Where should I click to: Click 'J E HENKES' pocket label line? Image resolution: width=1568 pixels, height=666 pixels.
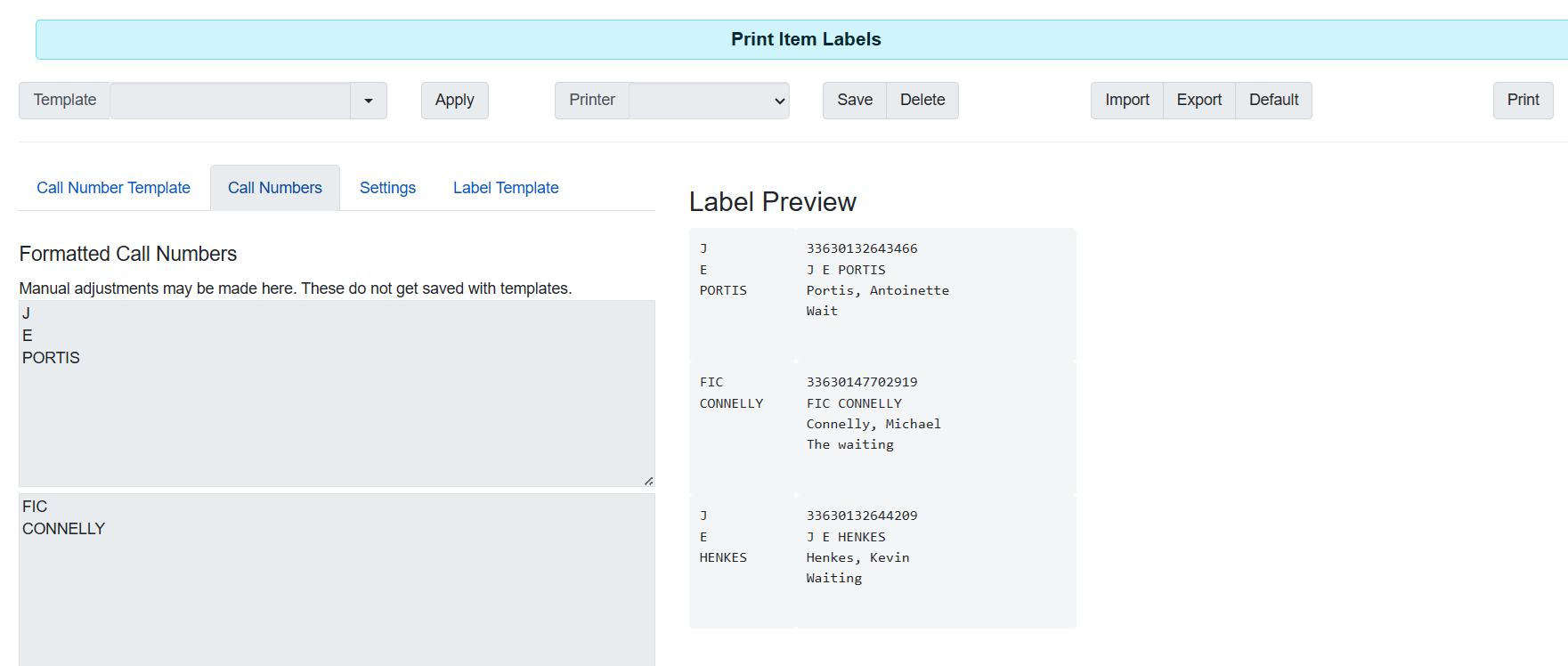point(846,537)
